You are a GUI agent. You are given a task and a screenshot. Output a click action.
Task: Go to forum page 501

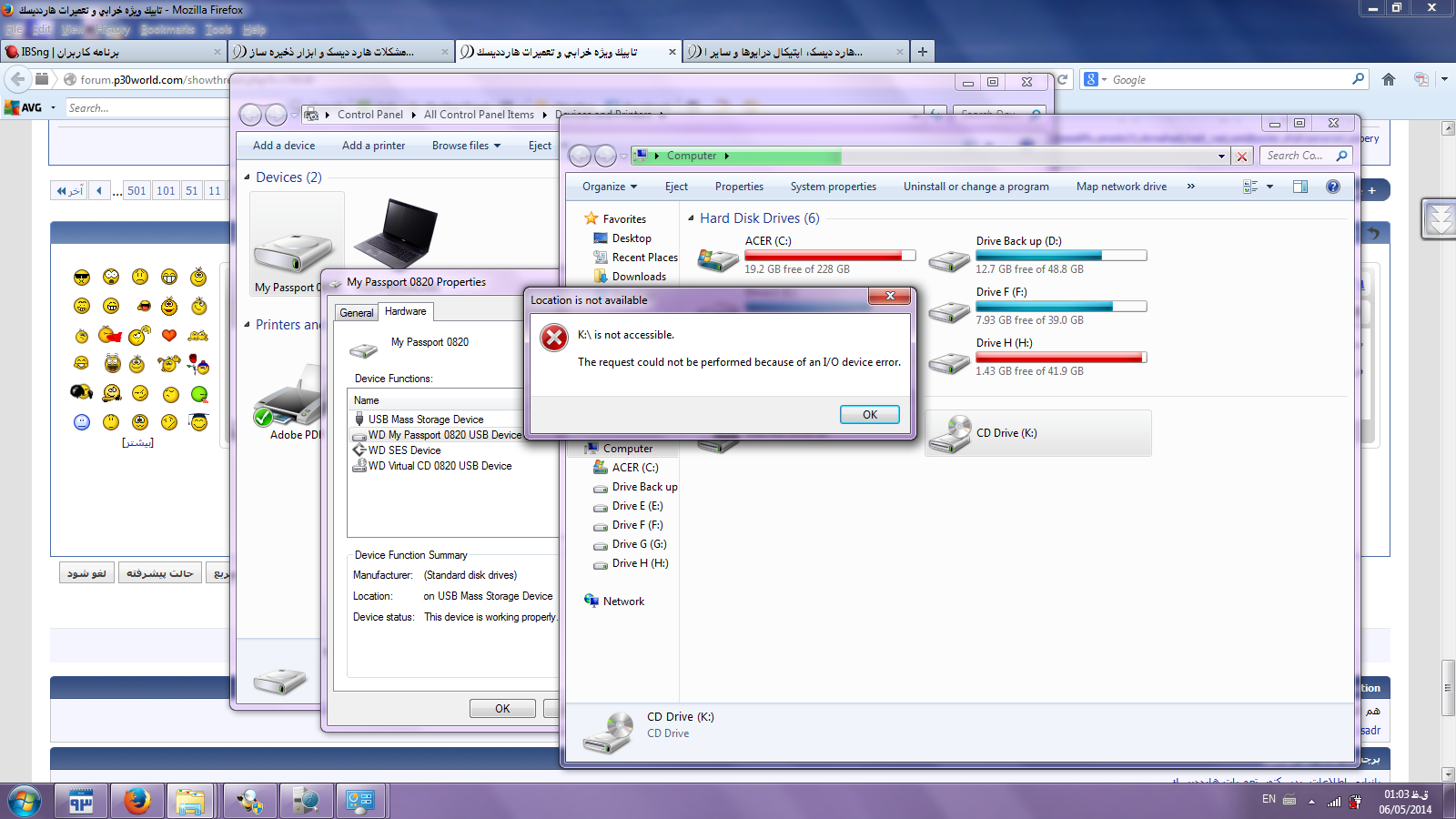(136, 191)
